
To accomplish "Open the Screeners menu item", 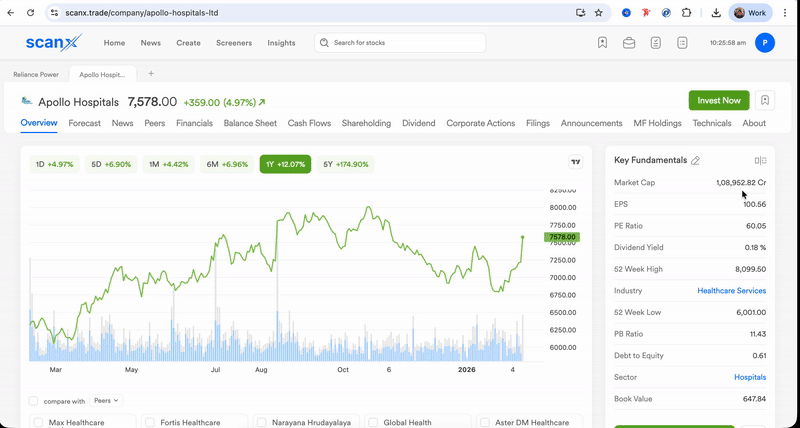I will (x=234, y=43).
